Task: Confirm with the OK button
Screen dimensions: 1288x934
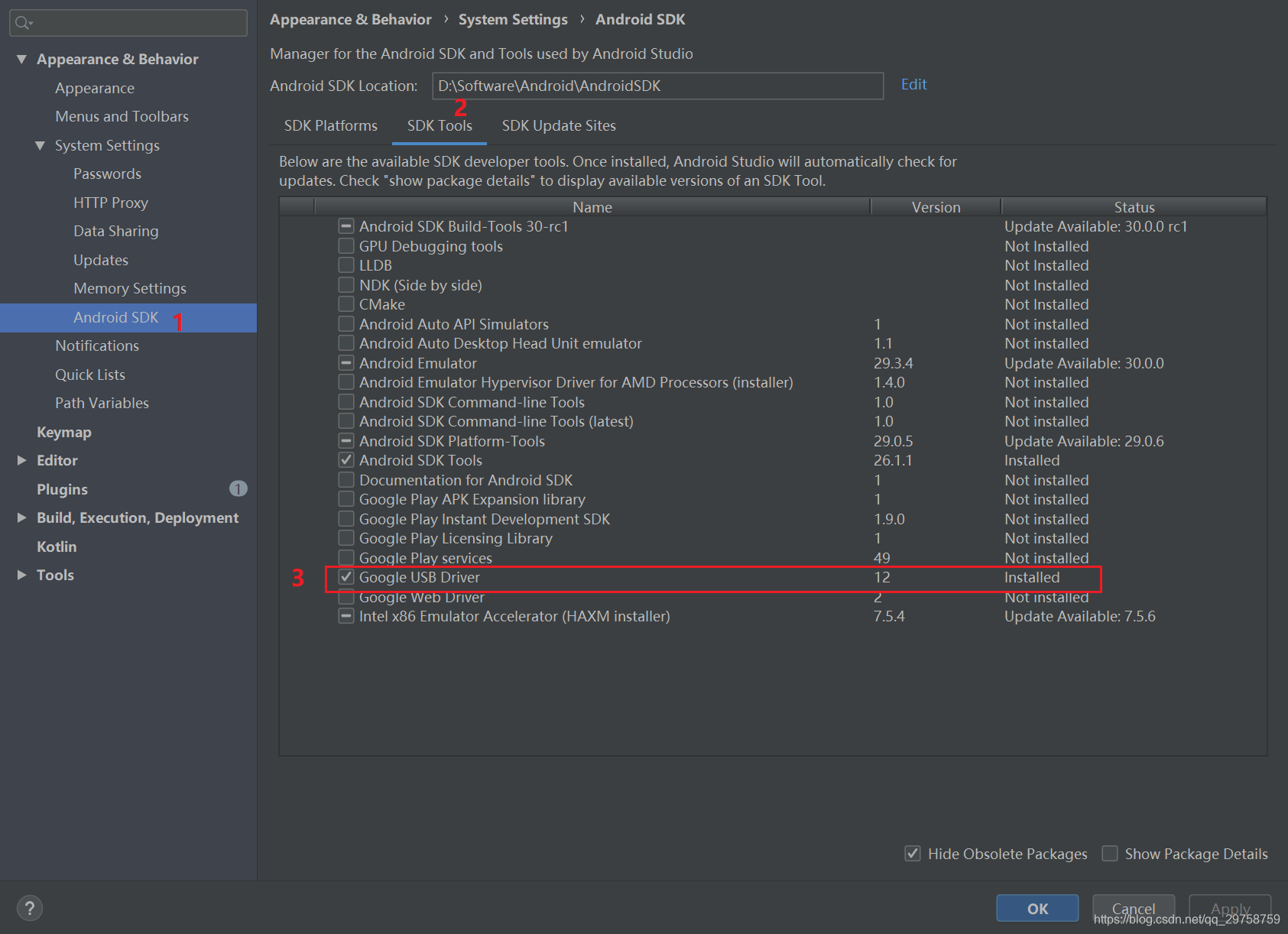Action: point(1037,908)
